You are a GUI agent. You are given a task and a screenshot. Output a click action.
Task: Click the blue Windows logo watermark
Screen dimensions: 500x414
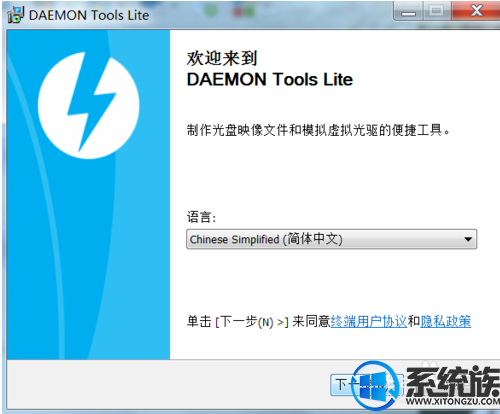click(376, 386)
